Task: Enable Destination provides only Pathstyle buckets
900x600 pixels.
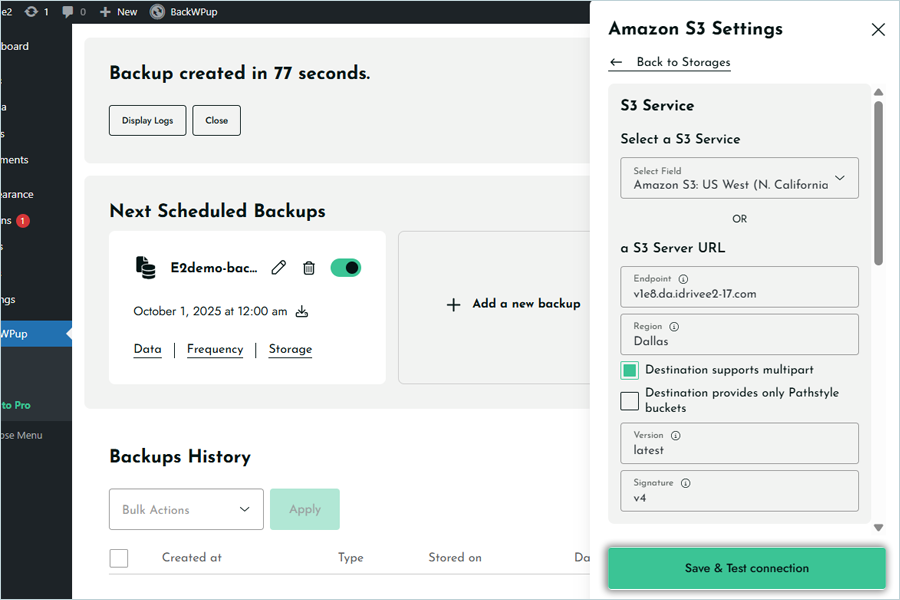Action: pos(629,401)
